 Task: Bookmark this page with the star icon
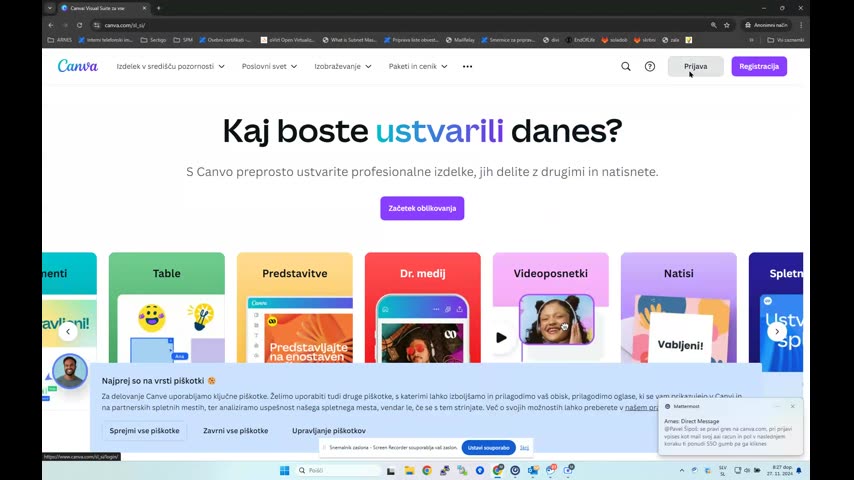pos(727,25)
